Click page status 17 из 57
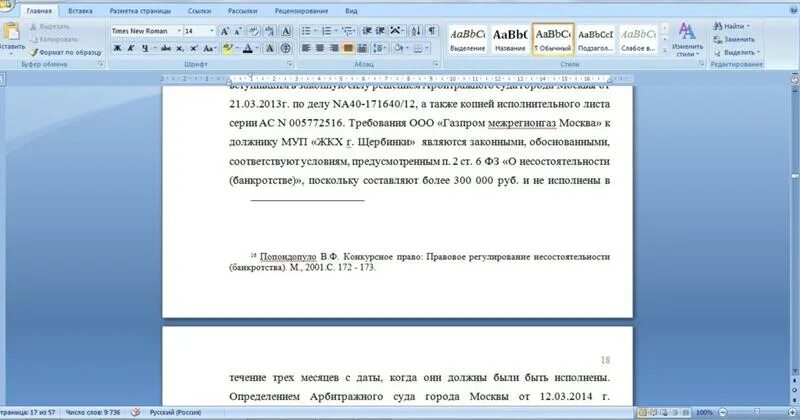This screenshot has height=420, width=800. pyautogui.click(x=29, y=412)
